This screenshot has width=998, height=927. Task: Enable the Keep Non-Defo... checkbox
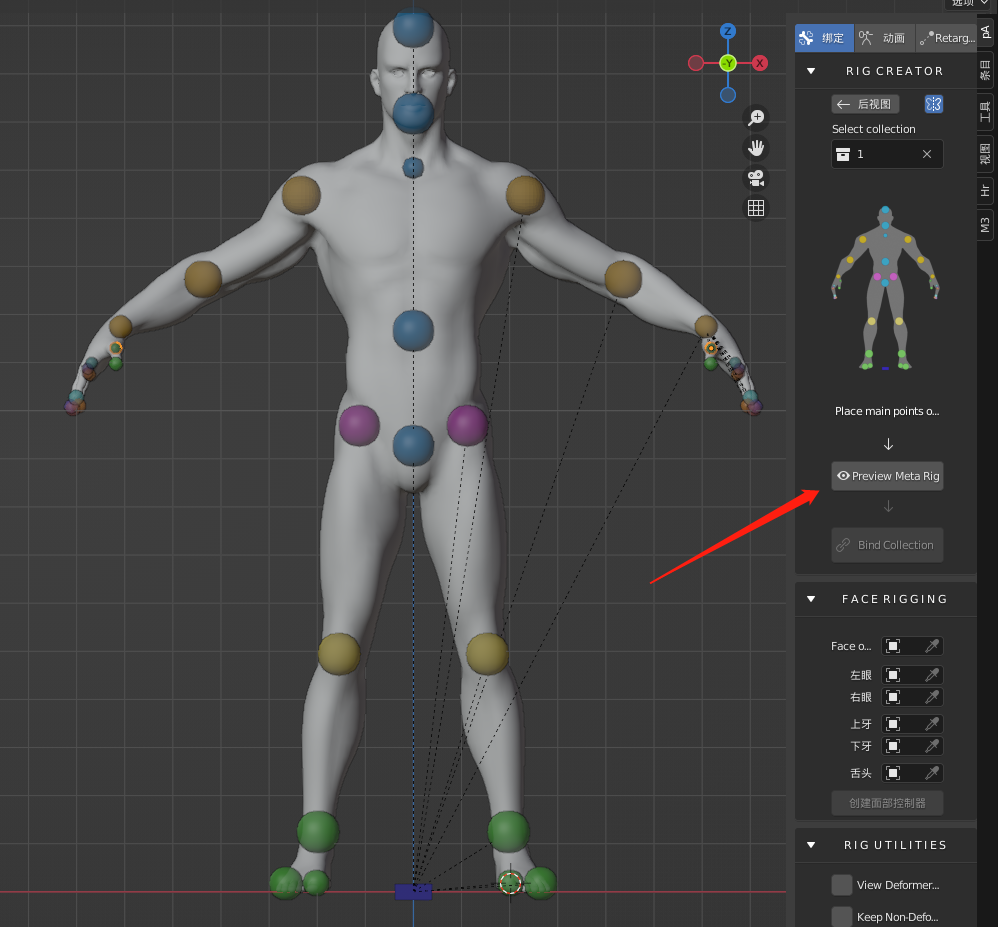click(x=841, y=917)
